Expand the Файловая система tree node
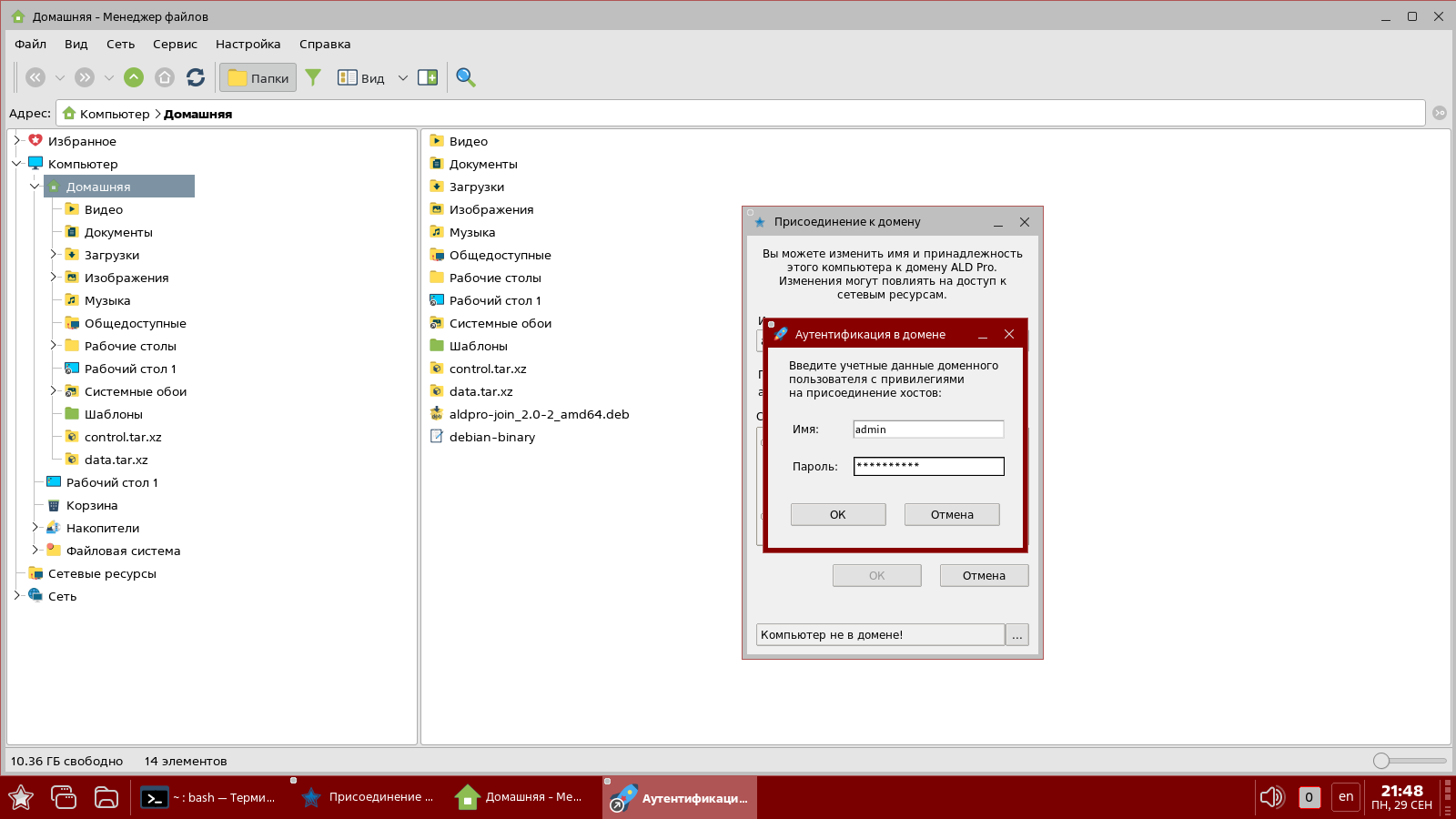The height and width of the screenshot is (819, 1456). tap(35, 551)
